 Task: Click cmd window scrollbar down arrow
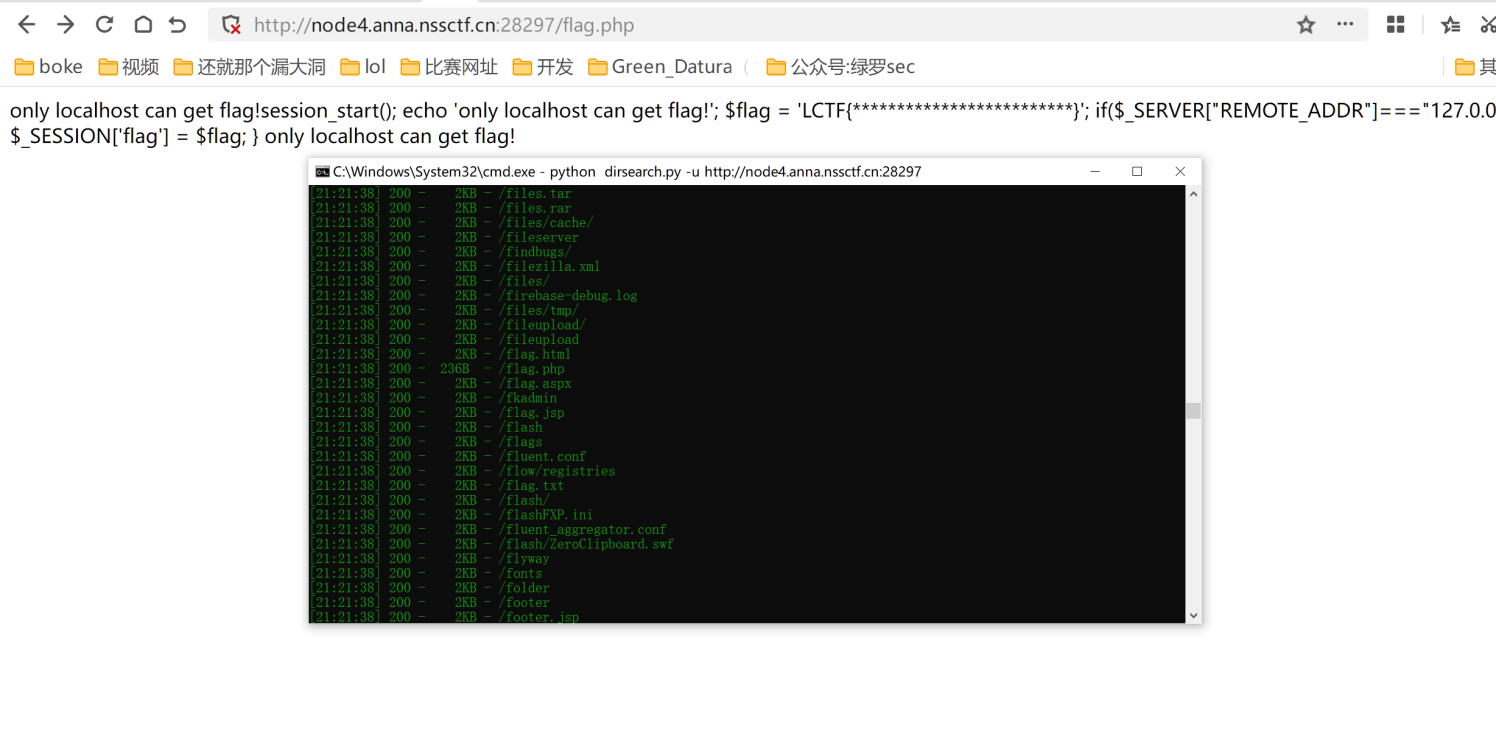pyautogui.click(x=1193, y=615)
